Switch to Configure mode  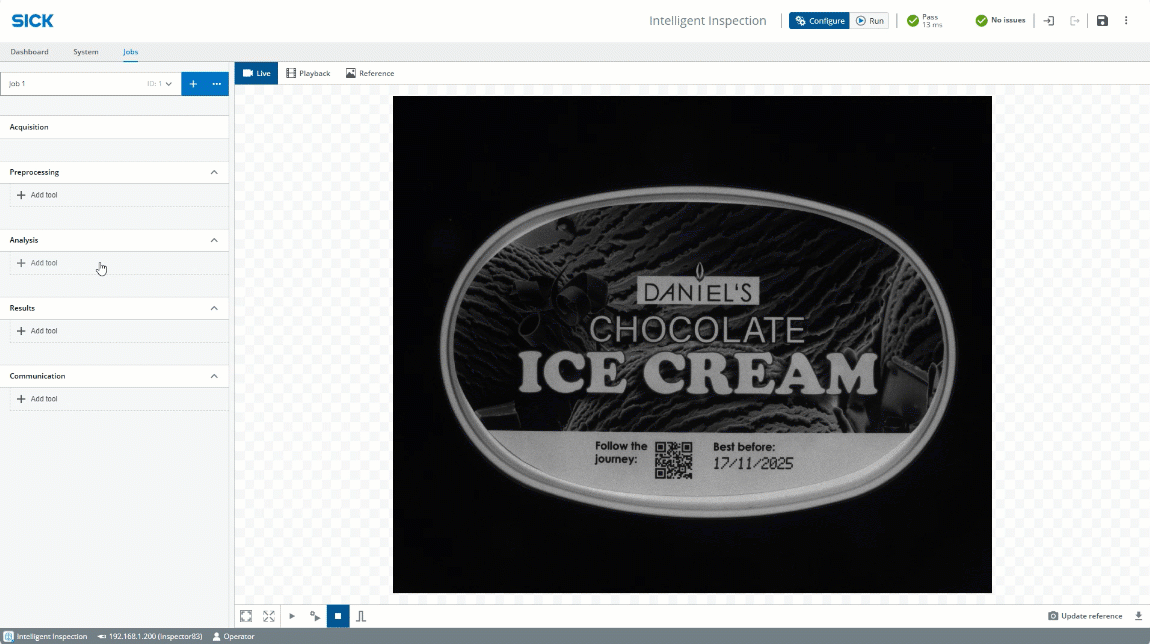pos(819,21)
